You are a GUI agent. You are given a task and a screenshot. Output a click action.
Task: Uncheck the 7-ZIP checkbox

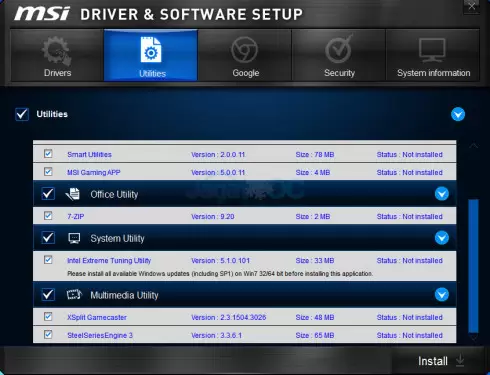pos(48,216)
